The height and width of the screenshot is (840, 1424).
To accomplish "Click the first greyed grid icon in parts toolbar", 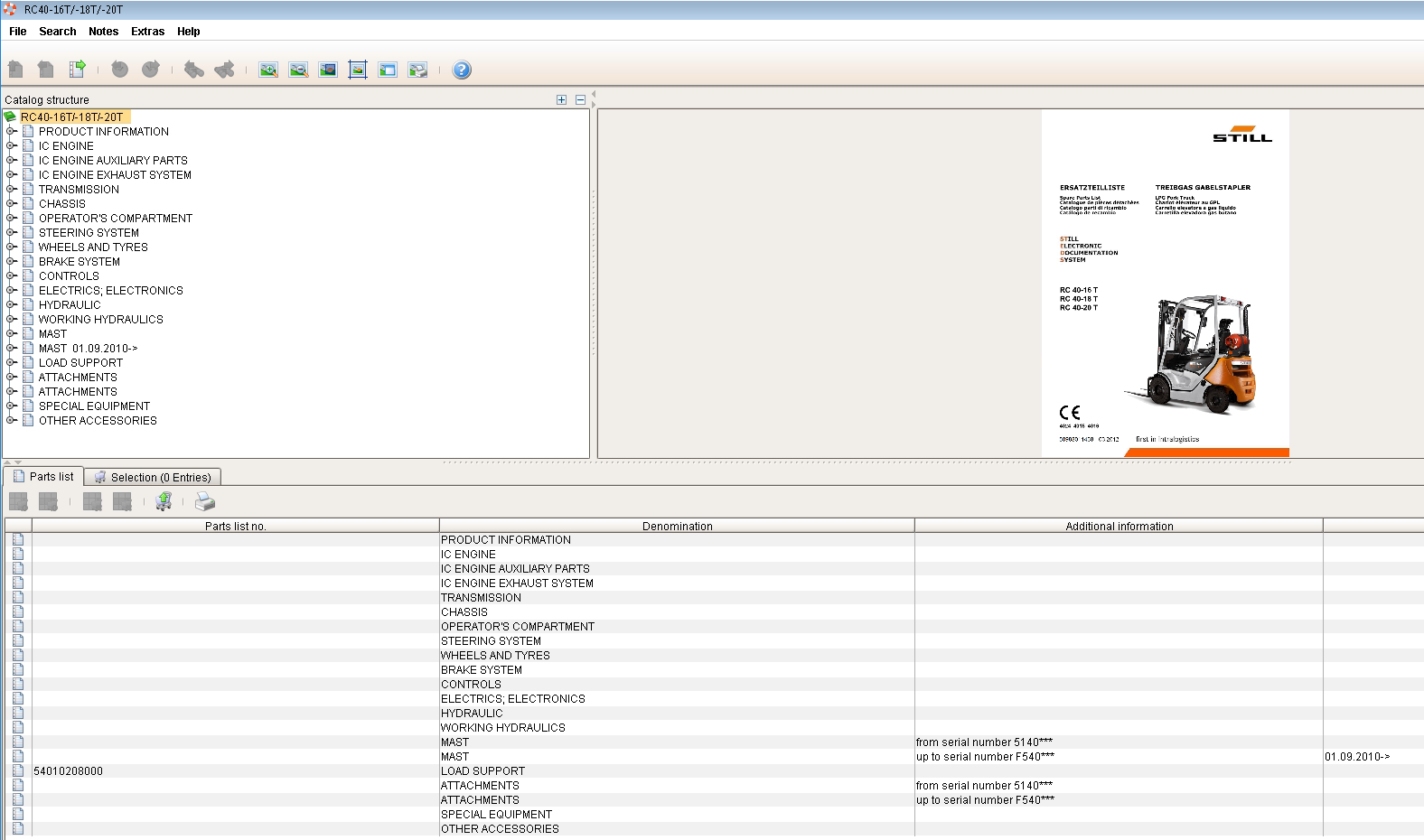I will 18,501.
